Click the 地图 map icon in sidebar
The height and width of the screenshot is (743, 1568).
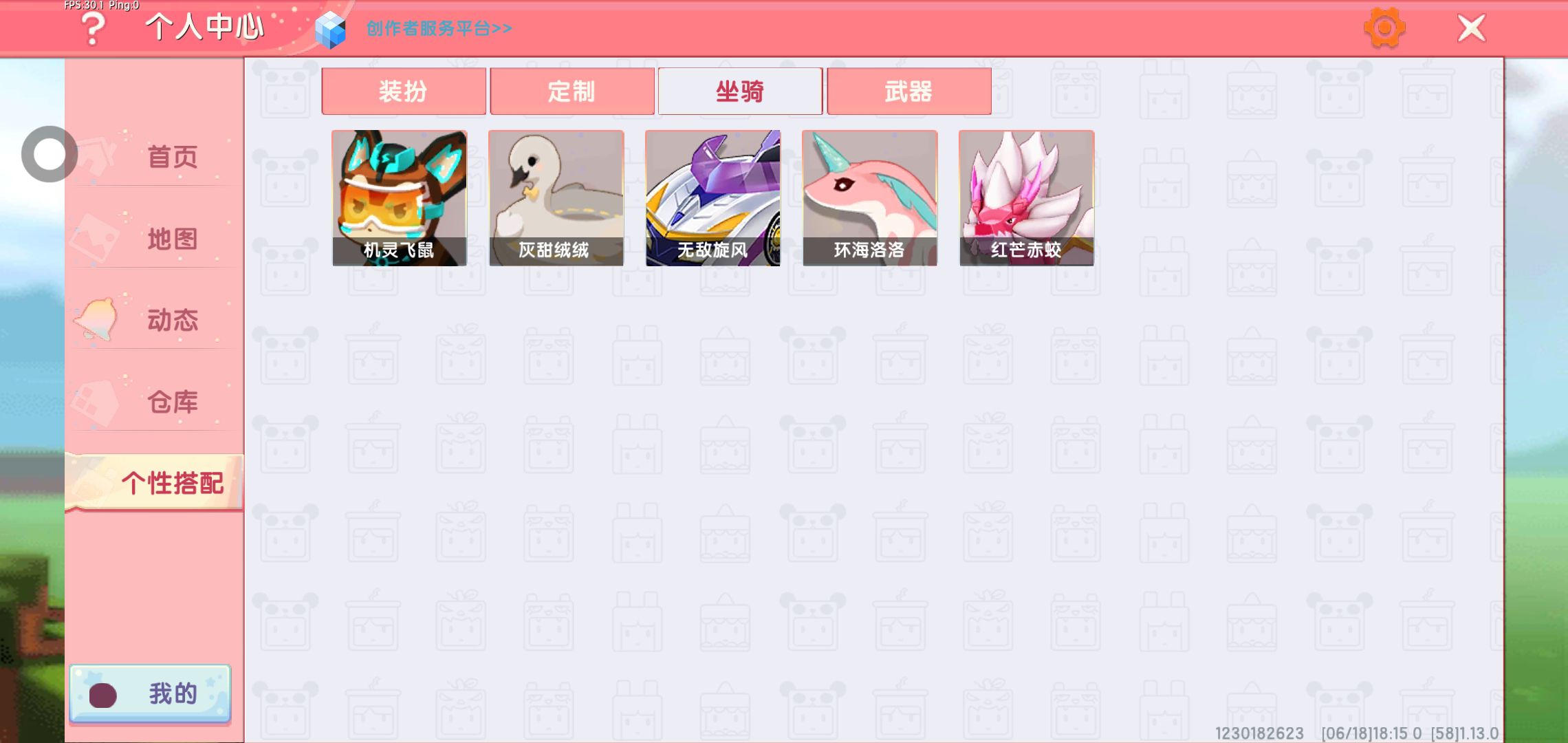[x=94, y=238]
